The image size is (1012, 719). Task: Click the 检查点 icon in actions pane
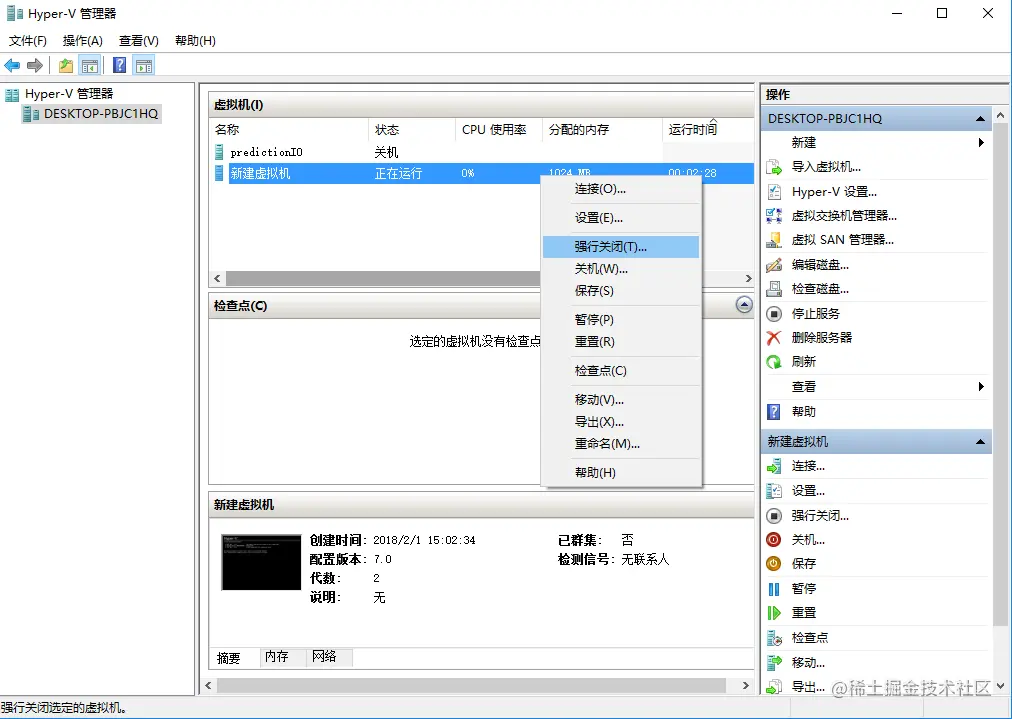click(x=774, y=638)
